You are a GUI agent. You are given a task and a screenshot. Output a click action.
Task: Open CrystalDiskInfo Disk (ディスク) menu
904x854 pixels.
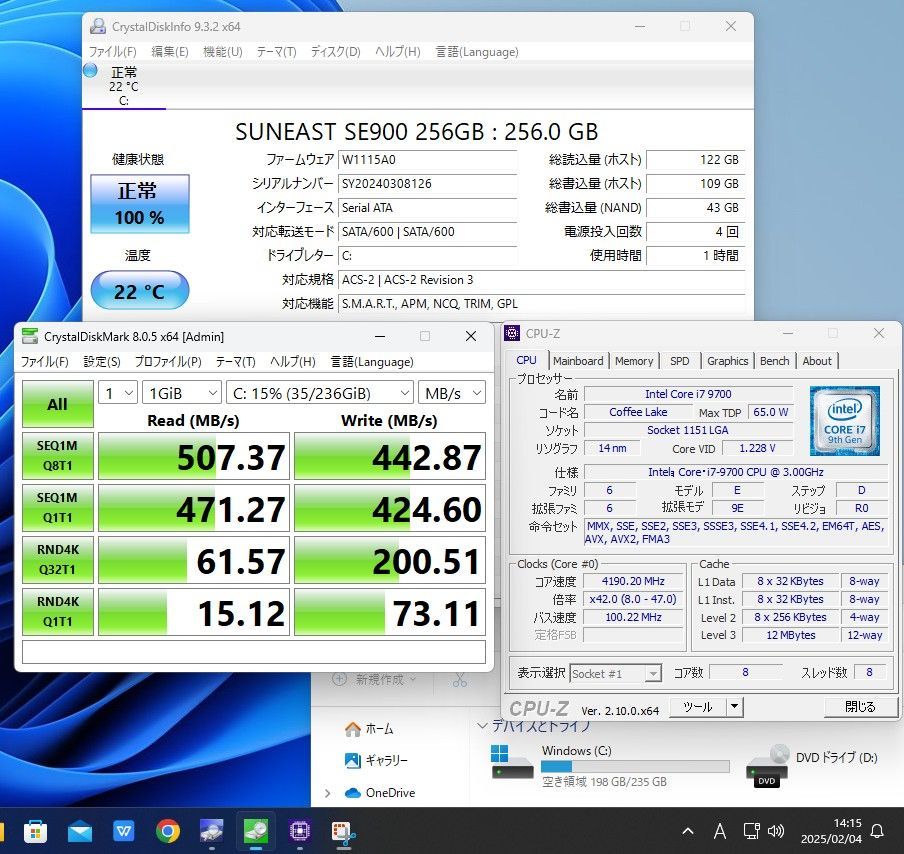coord(335,52)
